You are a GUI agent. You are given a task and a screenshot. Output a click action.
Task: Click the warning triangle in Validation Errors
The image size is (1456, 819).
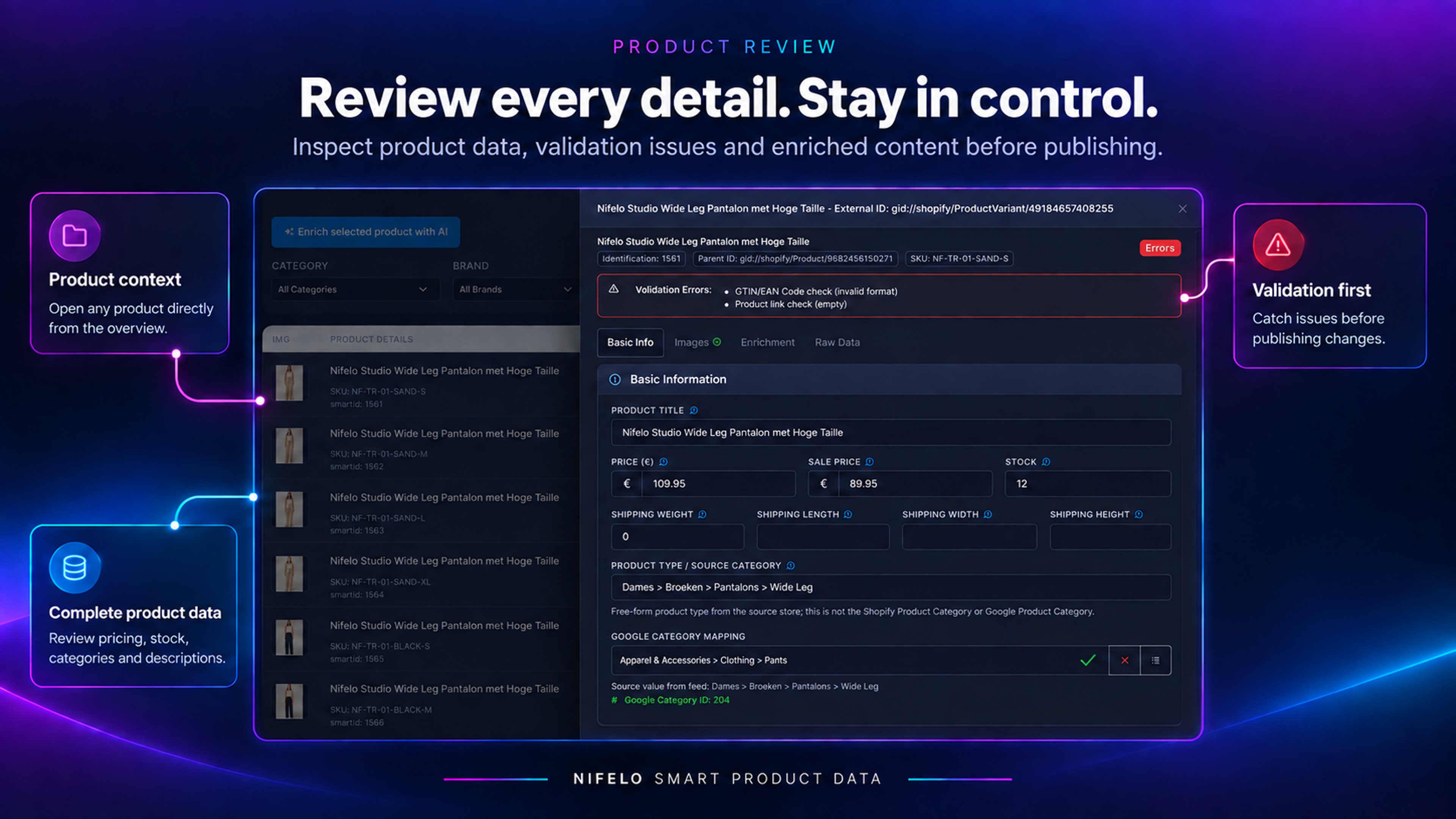pos(614,289)
